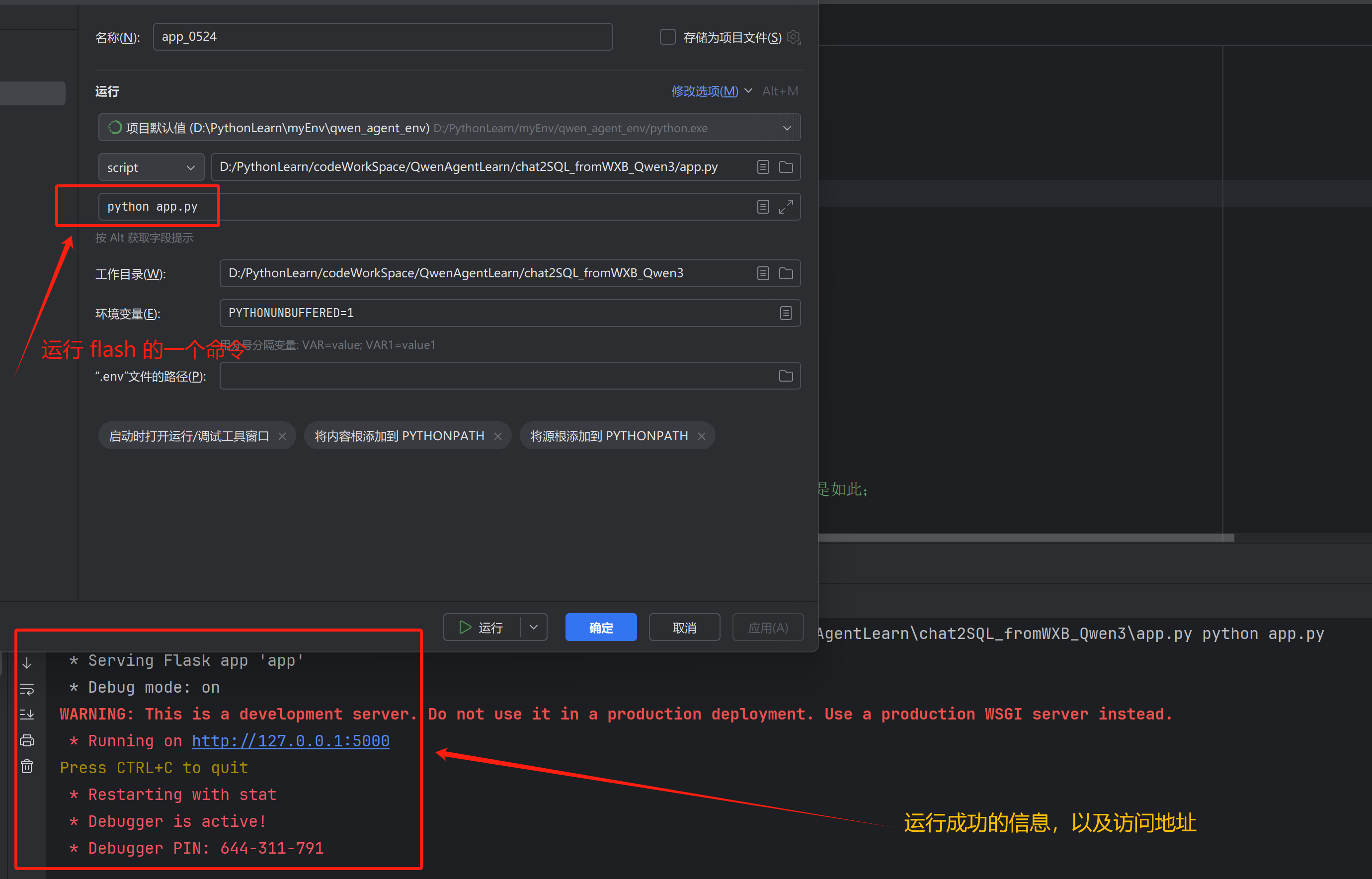Open the script type dropdown
The image size is (1372, 879).
[x=151, y=167]
